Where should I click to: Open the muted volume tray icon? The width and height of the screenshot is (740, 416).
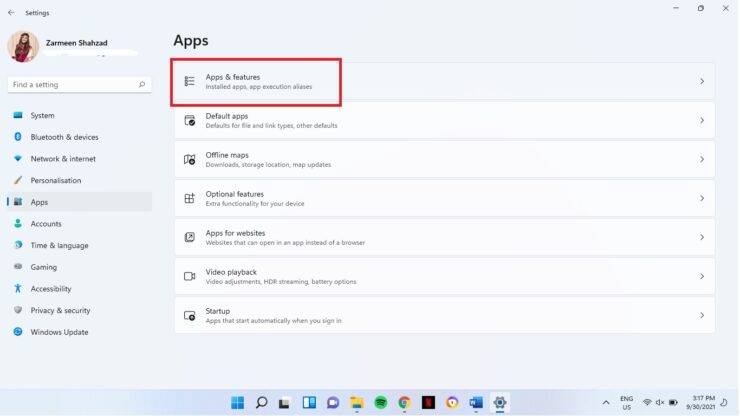click(x=660, y=402)
